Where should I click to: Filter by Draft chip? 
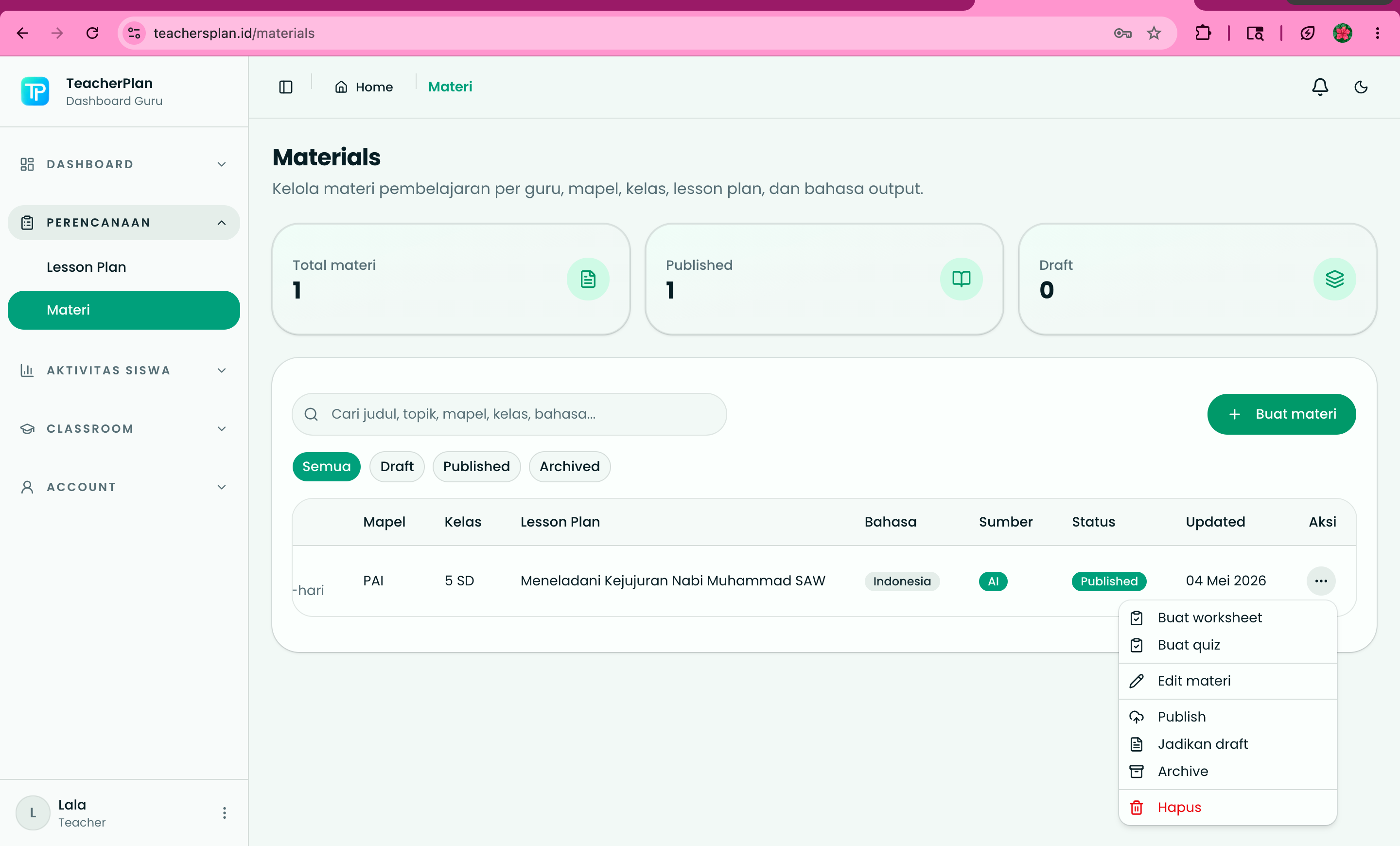click(397, 466)
